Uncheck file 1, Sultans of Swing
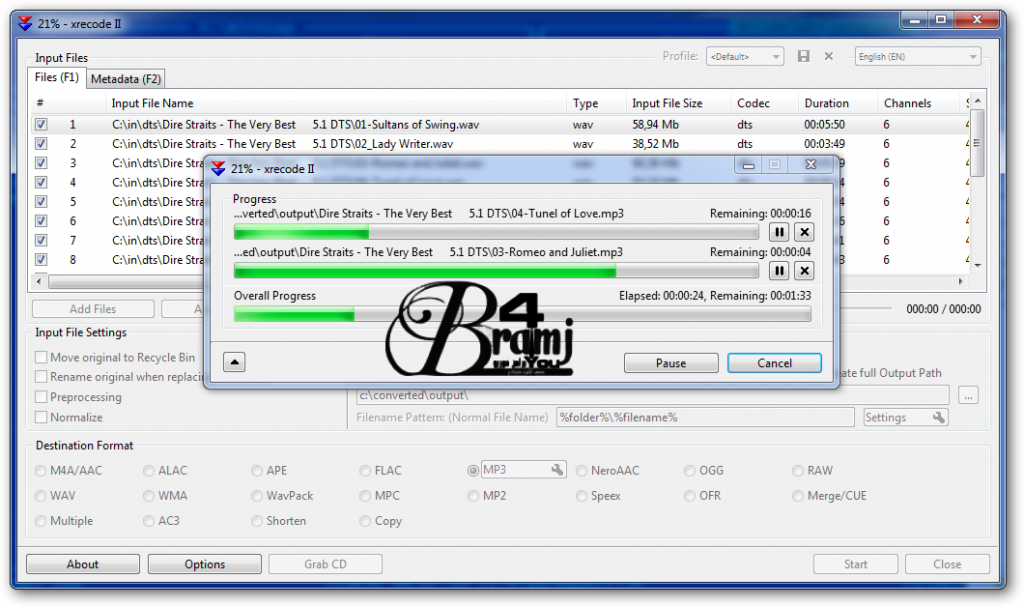 click(40, 124)
